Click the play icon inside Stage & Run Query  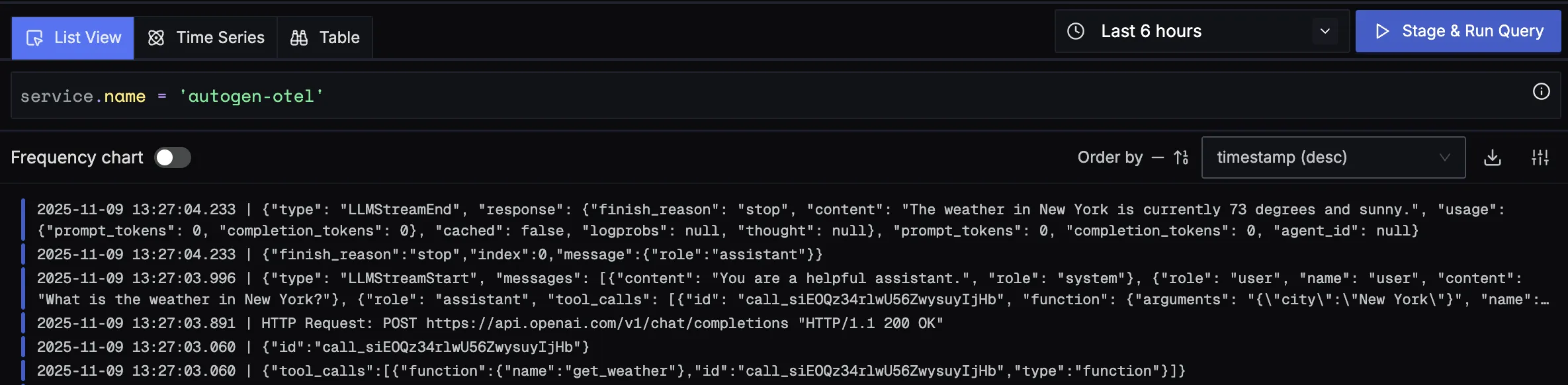click(1382, 31)
